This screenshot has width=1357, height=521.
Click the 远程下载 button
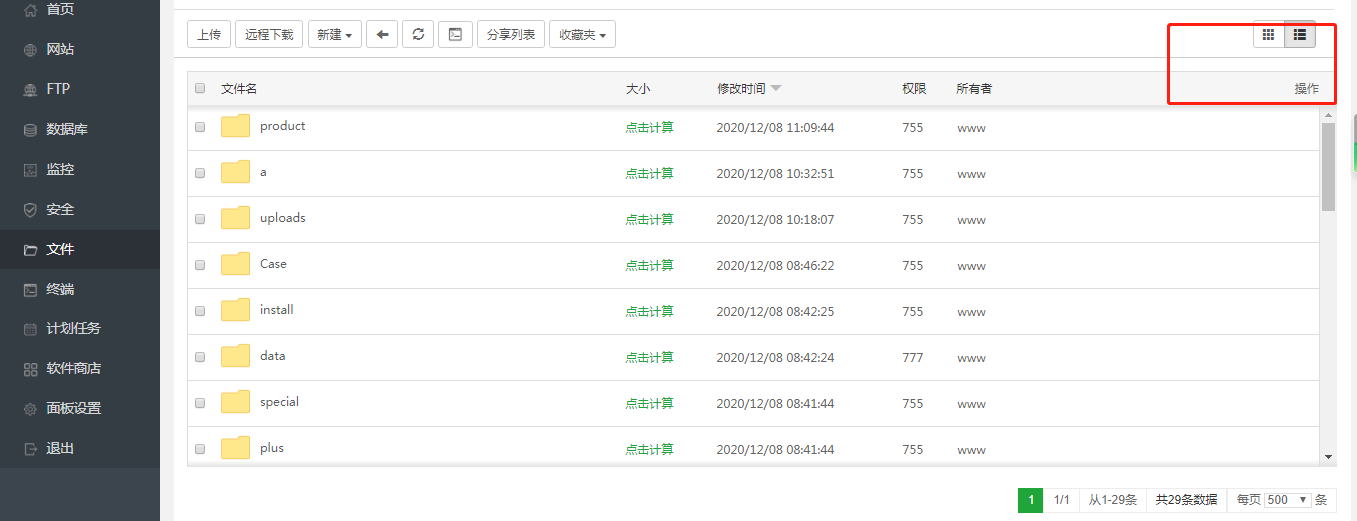click(x=270, y=34)
